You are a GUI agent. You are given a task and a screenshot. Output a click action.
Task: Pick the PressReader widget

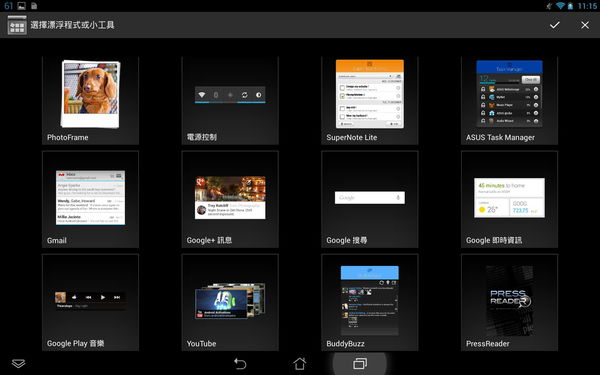(x=509, y=302)
